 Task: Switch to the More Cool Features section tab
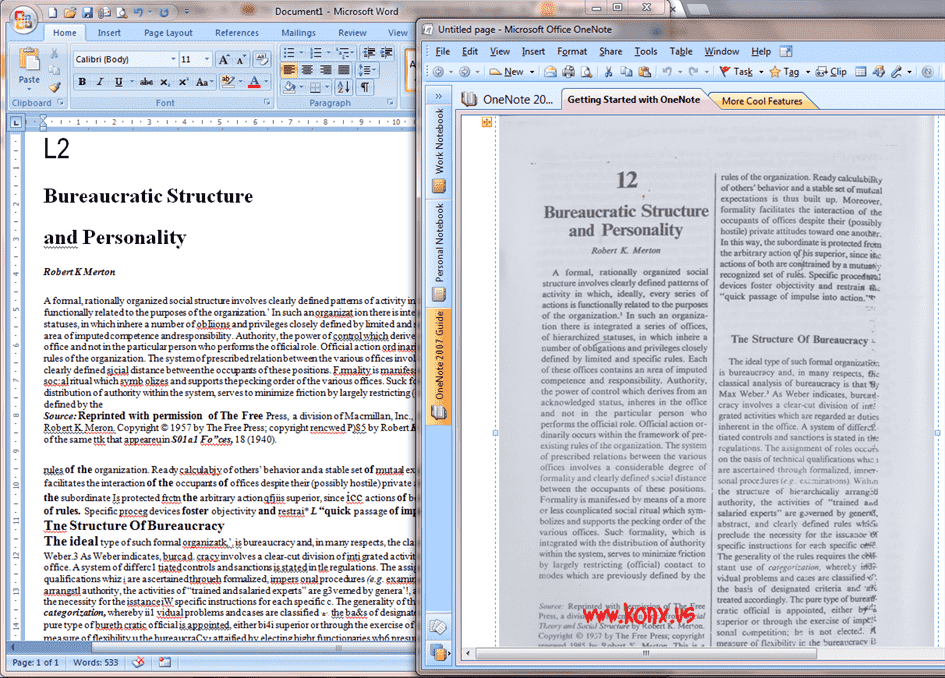[x=762, y=101]
